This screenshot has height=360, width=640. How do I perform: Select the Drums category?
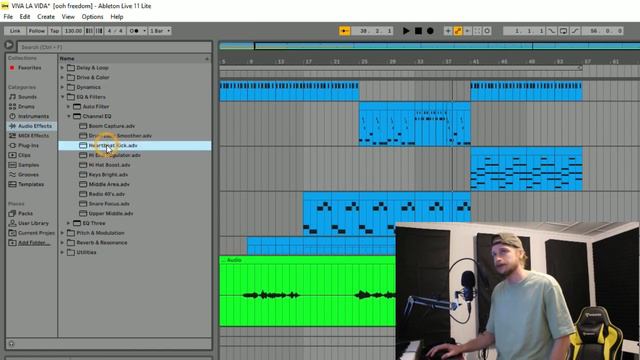(26, 107)
